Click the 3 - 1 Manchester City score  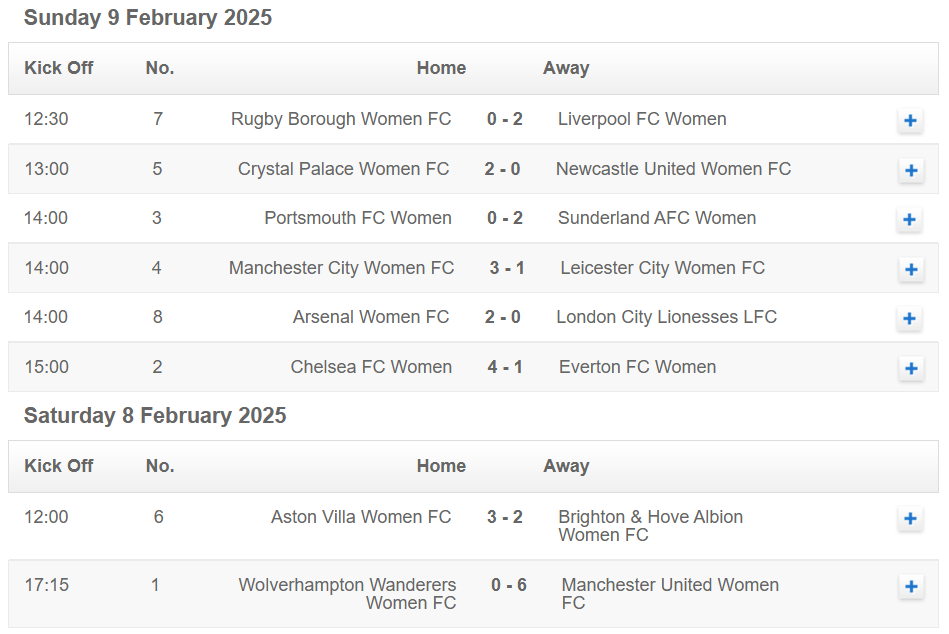pyautogui.click(x=507, y=268)
